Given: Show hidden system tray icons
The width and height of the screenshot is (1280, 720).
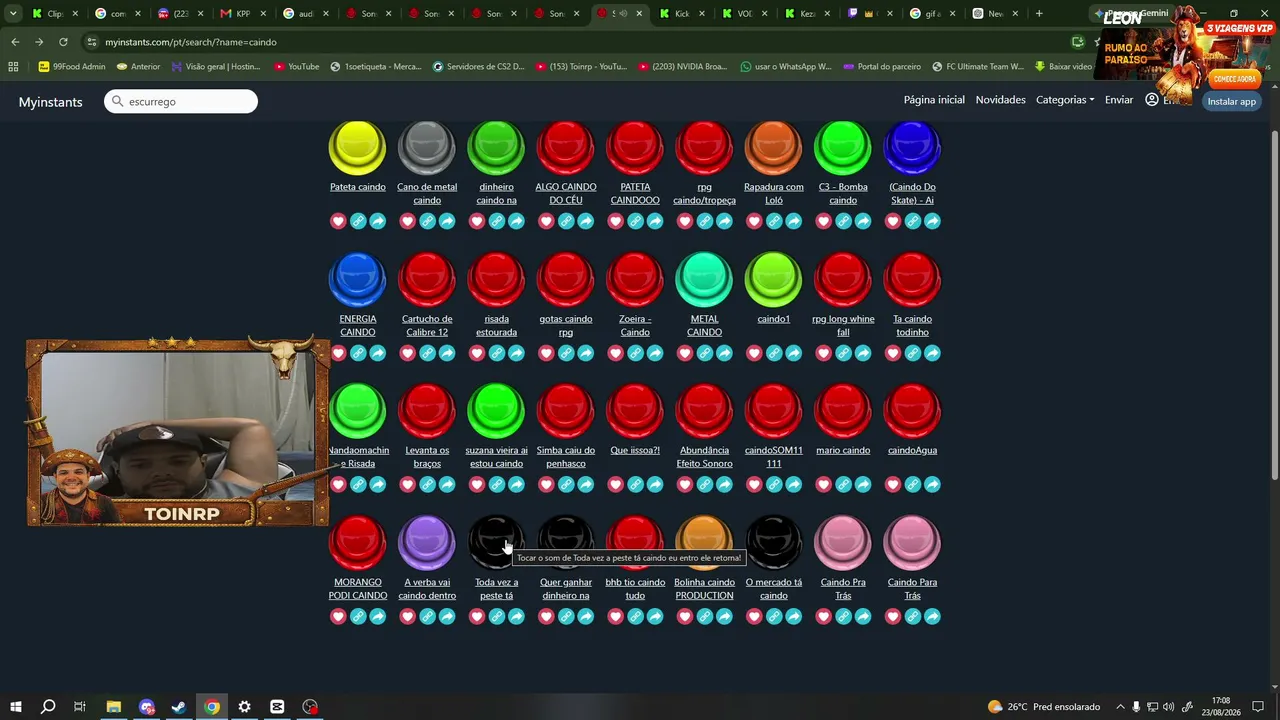Looking at the screenshot, I should tap(1120, 707).
